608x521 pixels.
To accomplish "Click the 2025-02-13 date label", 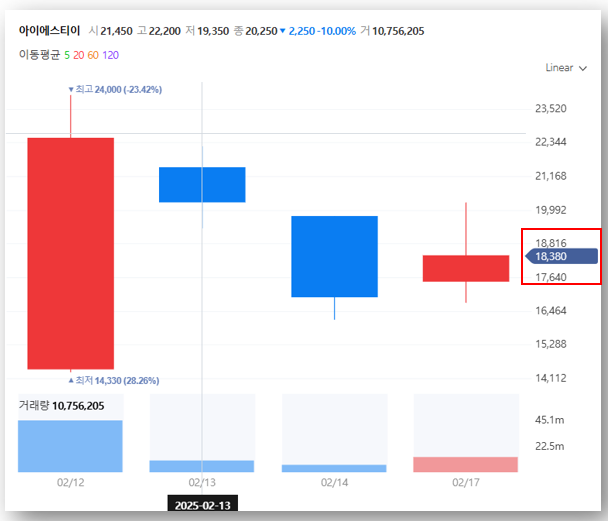I will click(202, 505).
